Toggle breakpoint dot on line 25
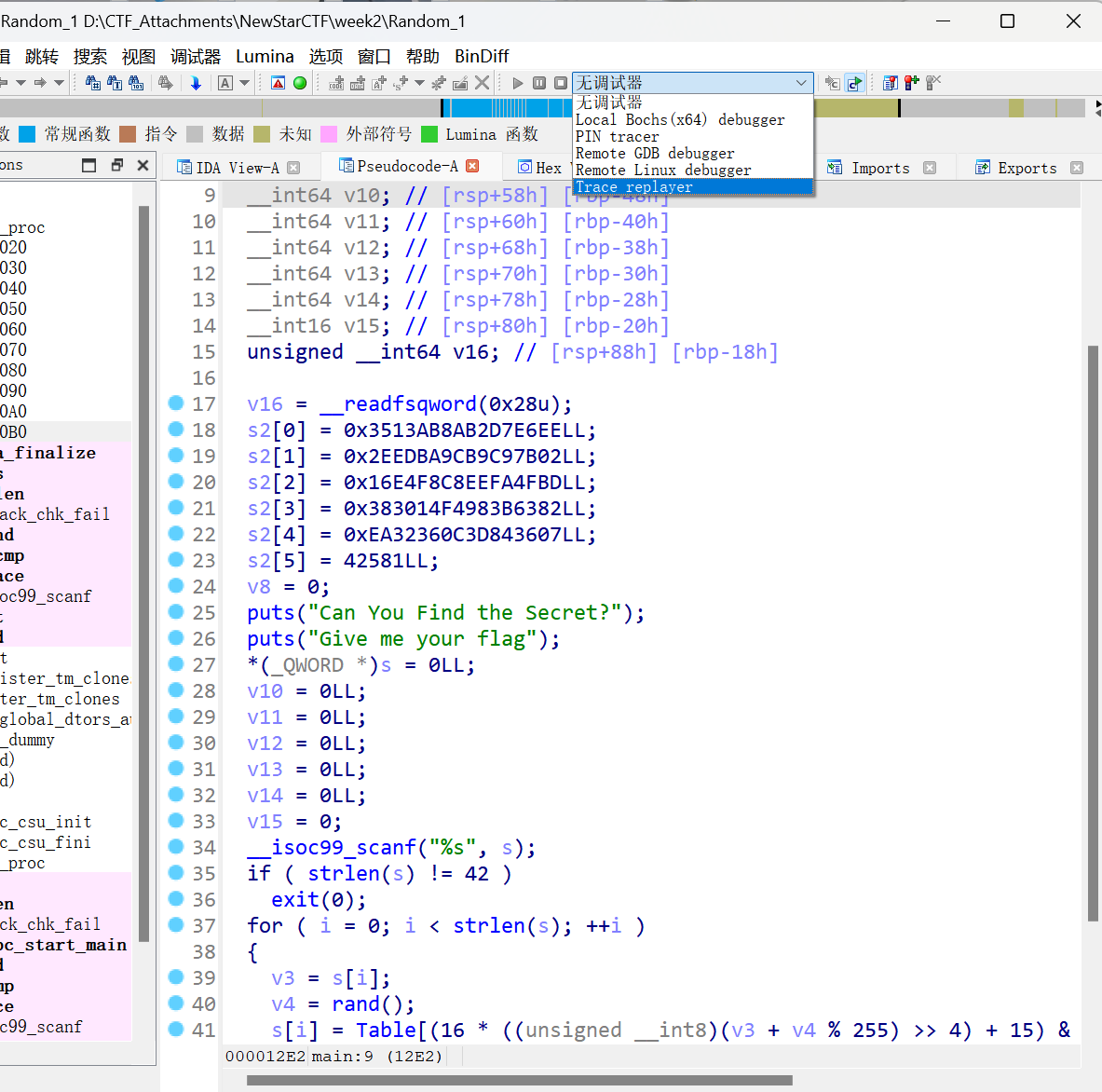The height and width of the screenshot is (1092, 1102). coord(175,612)
